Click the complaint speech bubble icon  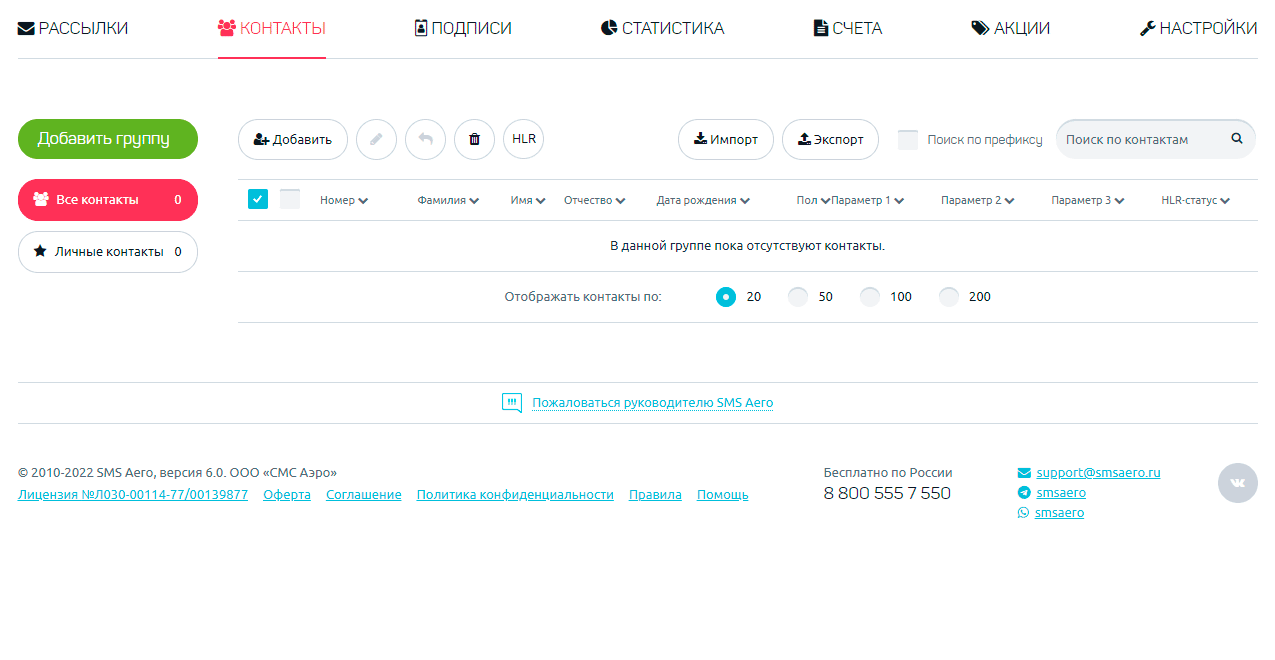click(x=512, y=403)
